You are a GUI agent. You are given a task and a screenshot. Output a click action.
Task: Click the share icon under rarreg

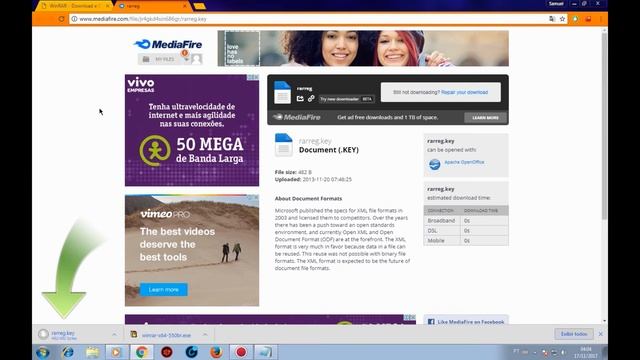(300, 98)
